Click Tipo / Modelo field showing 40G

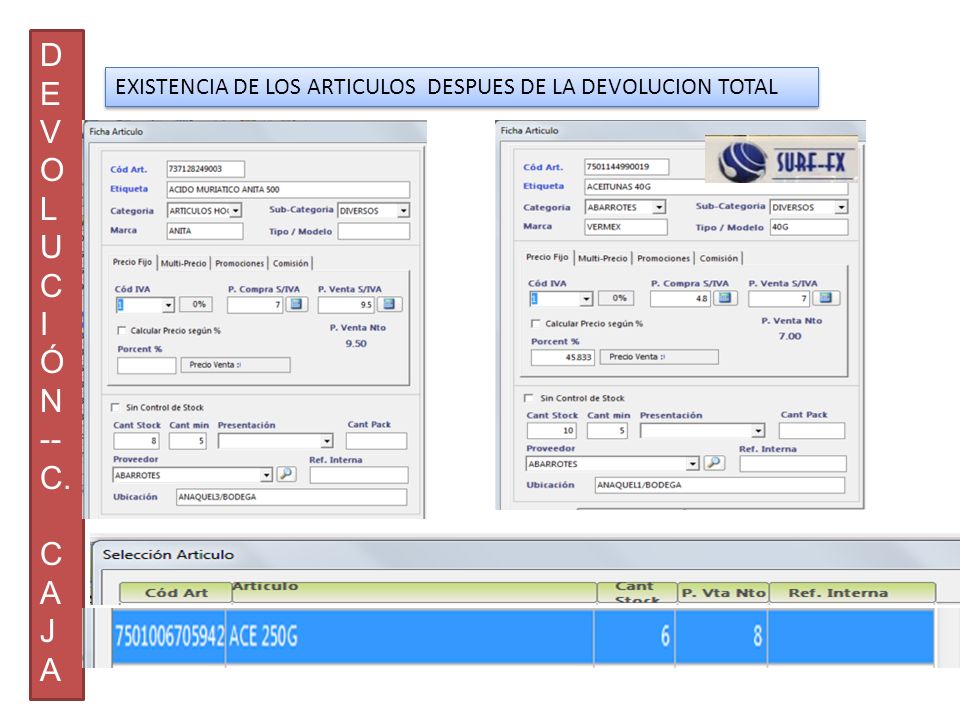pos(809,227)
